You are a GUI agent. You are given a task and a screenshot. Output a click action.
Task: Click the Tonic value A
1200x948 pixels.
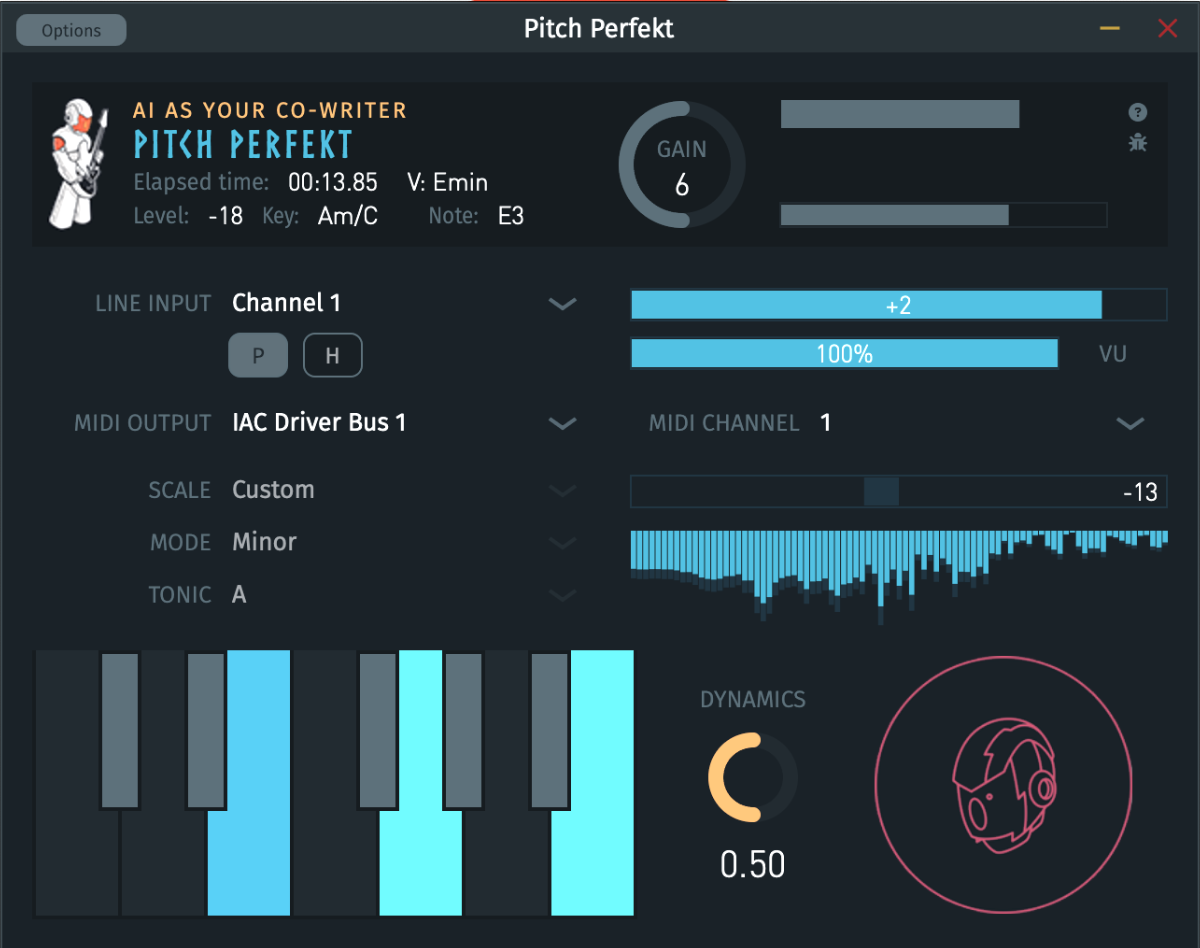tap(239, 595)
